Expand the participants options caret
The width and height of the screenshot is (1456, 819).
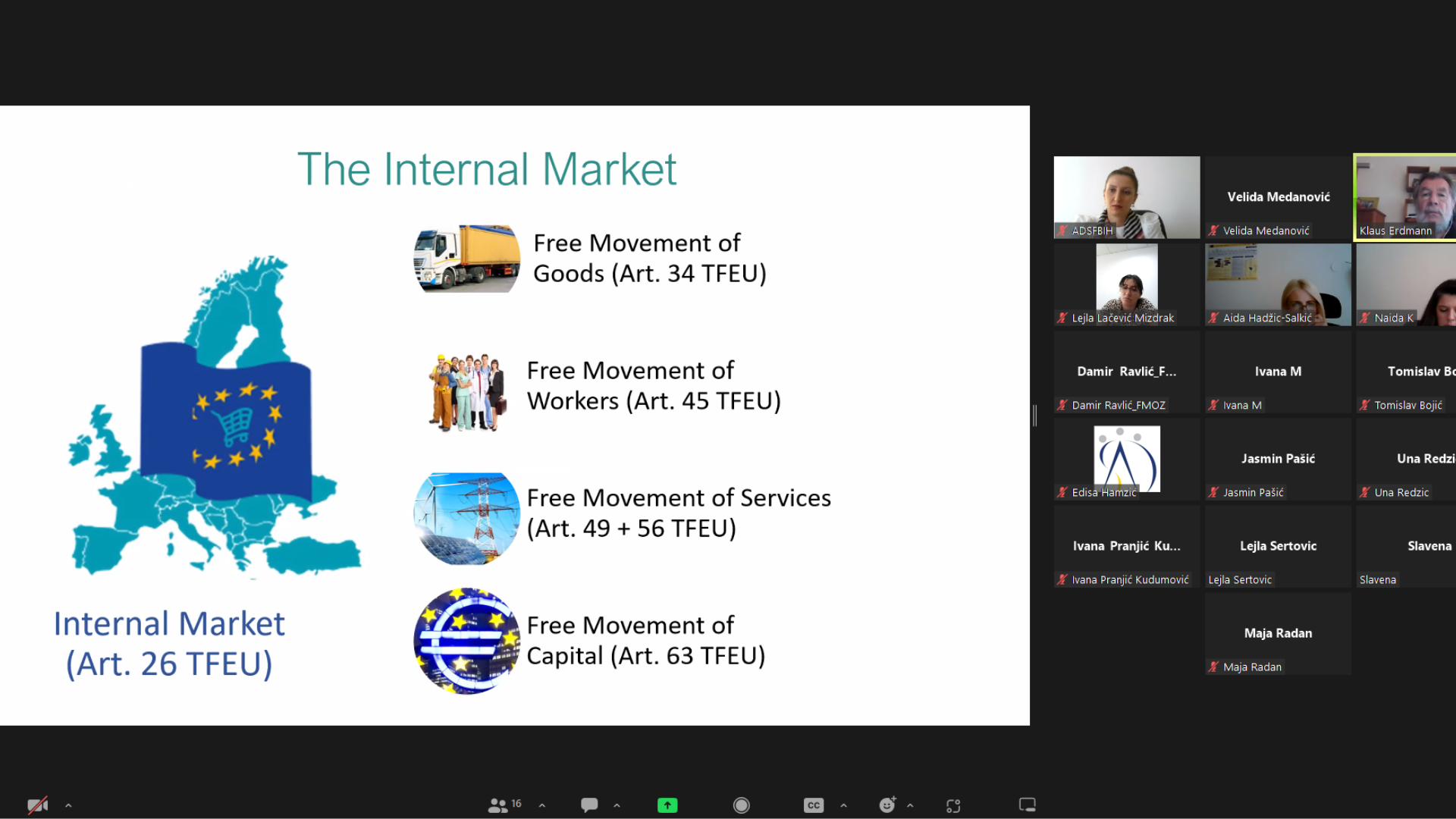coord(541,805)
